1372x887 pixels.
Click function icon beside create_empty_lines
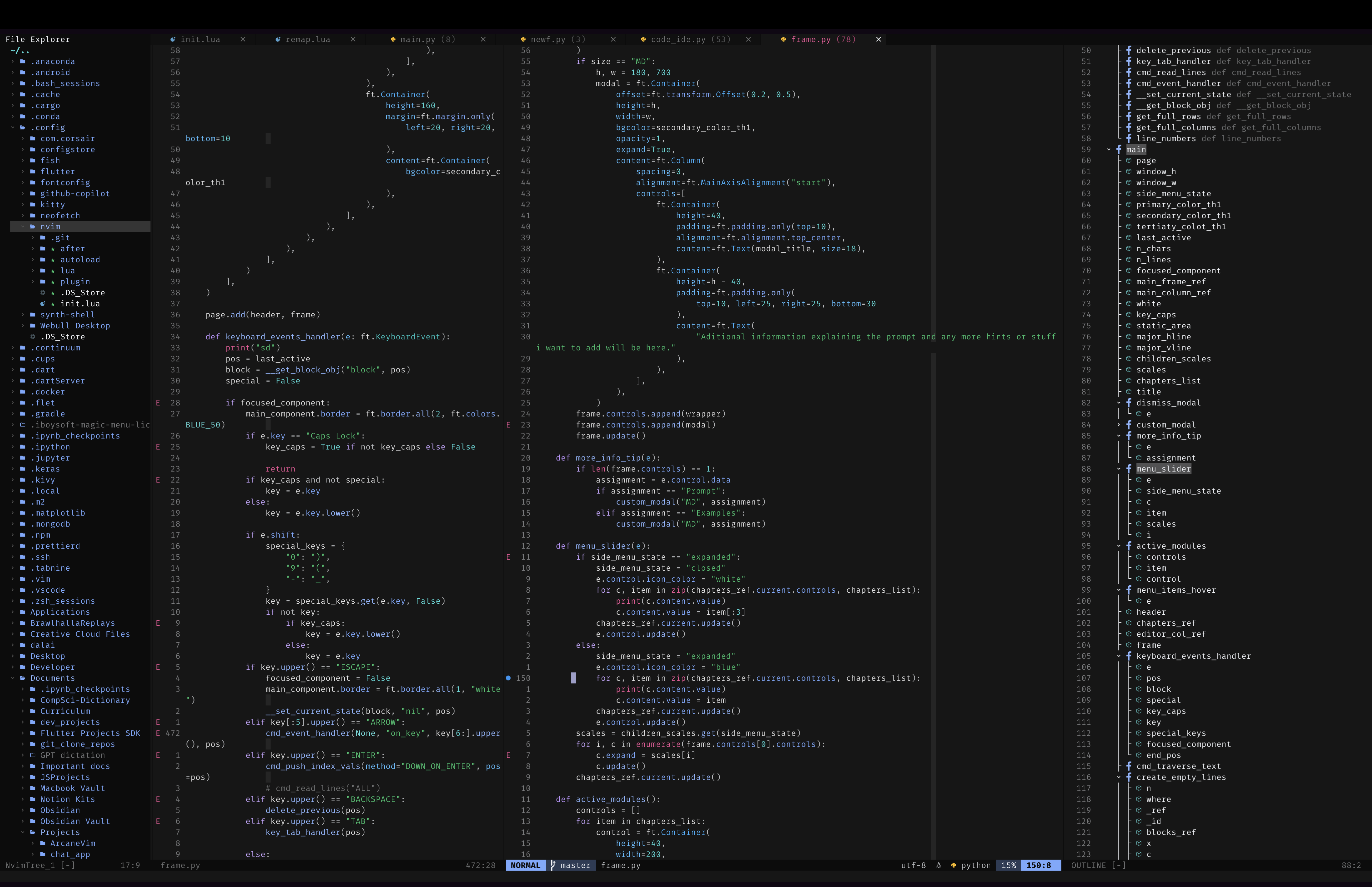1128,777
